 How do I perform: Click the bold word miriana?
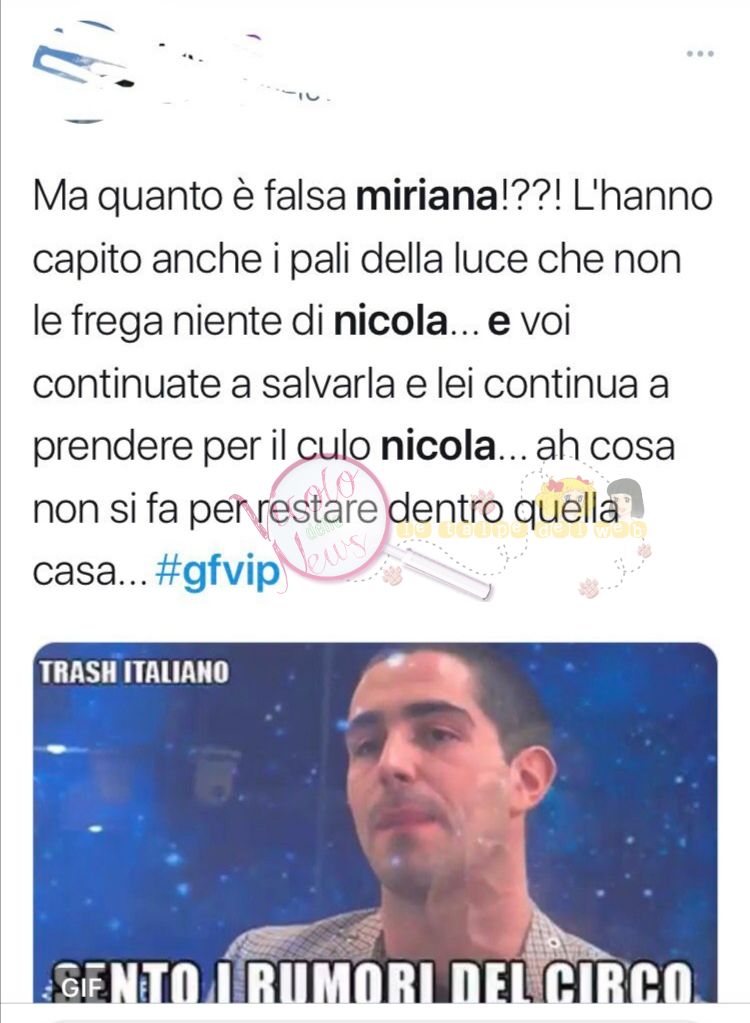tap(427, 196)
